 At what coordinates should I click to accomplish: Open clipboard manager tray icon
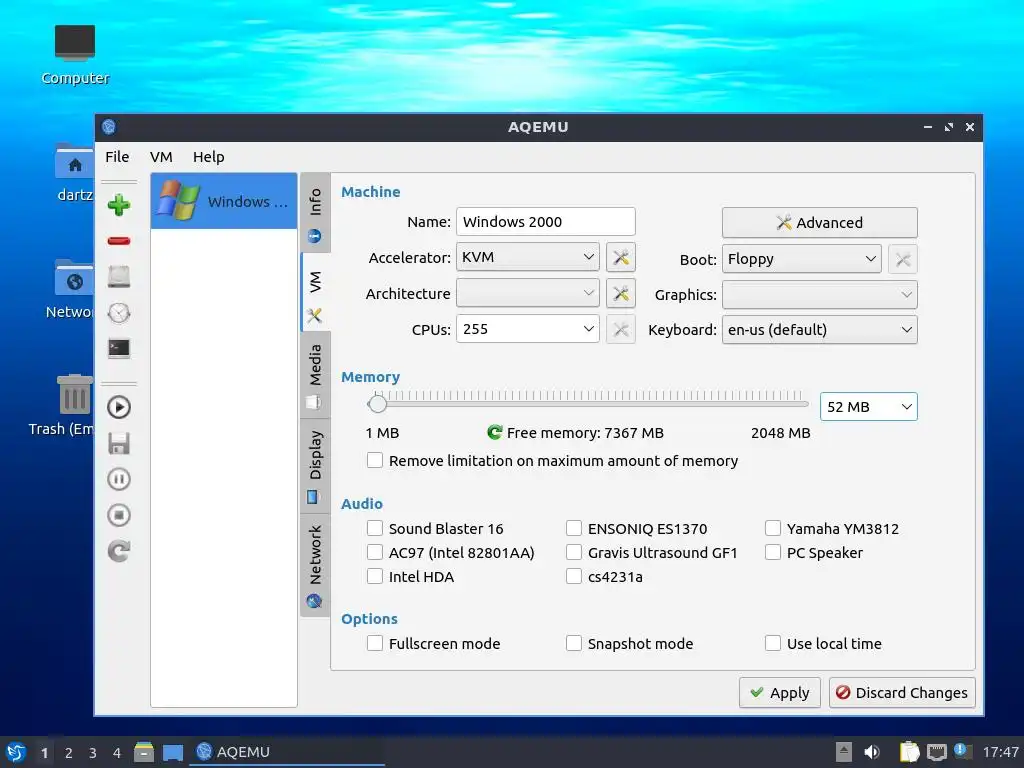tap(909, 752)
